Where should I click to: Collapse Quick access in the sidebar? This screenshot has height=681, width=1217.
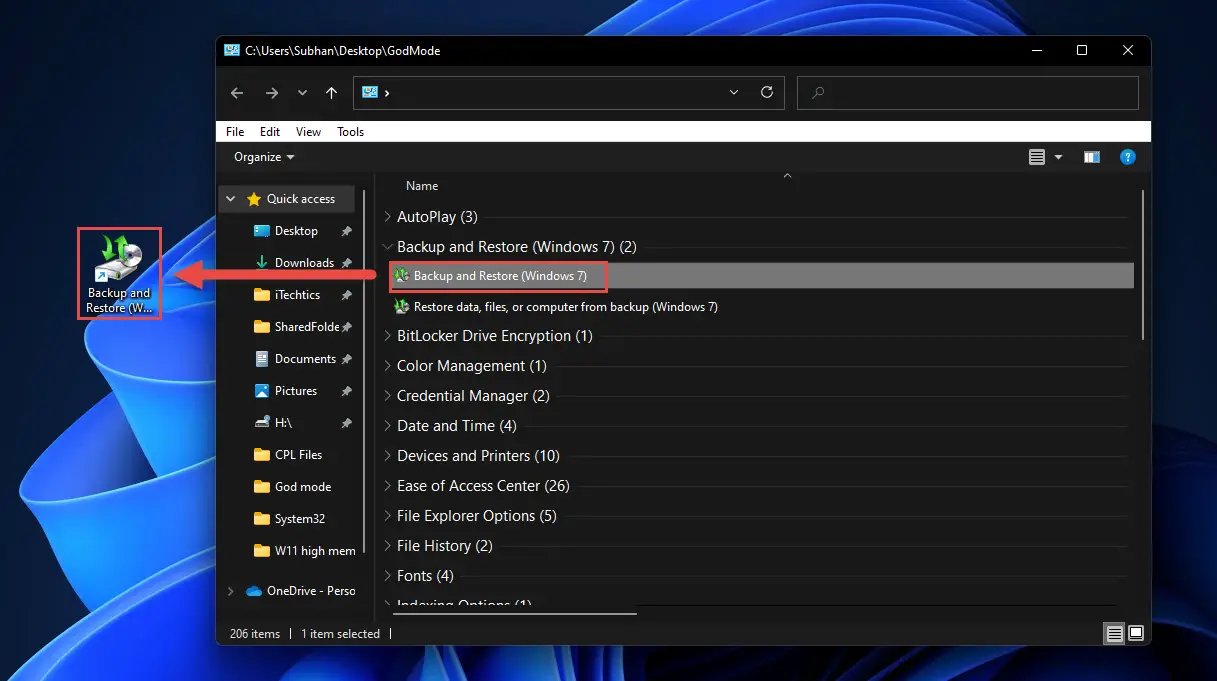[x=231, y=199]
